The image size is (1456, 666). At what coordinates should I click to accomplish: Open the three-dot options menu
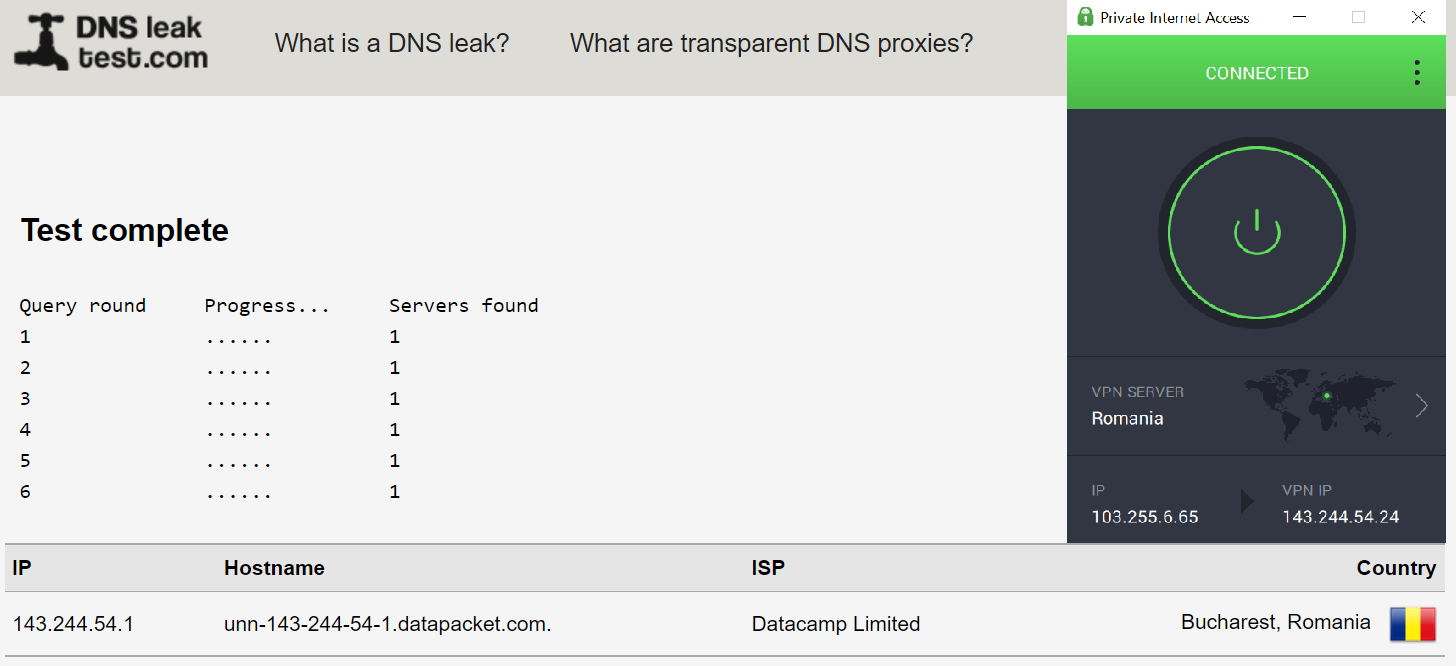(x=1417, y=73)
